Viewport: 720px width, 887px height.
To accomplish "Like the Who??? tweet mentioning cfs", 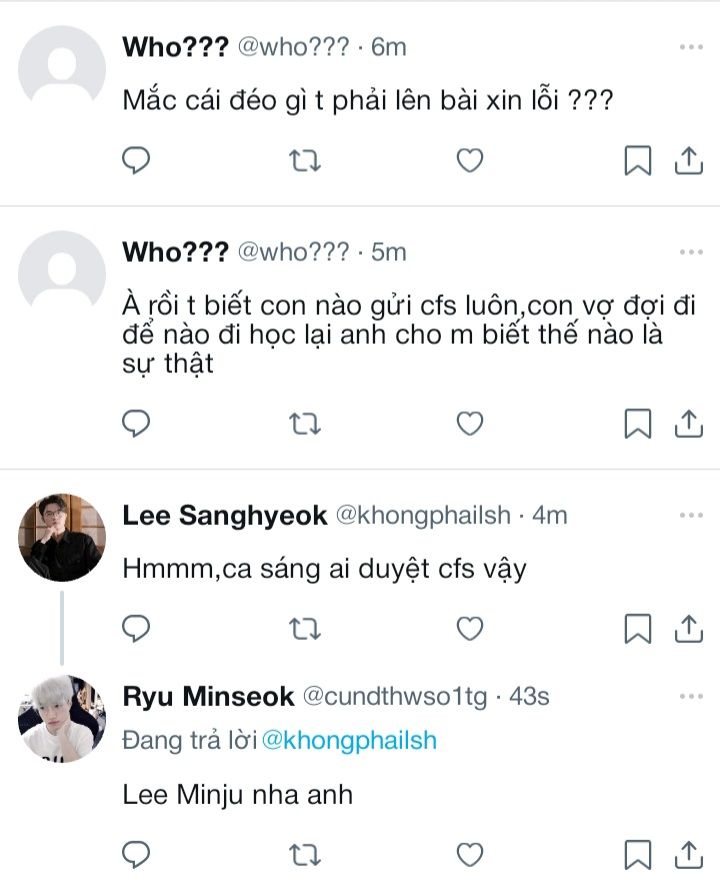I will click(x=470, y=424).
